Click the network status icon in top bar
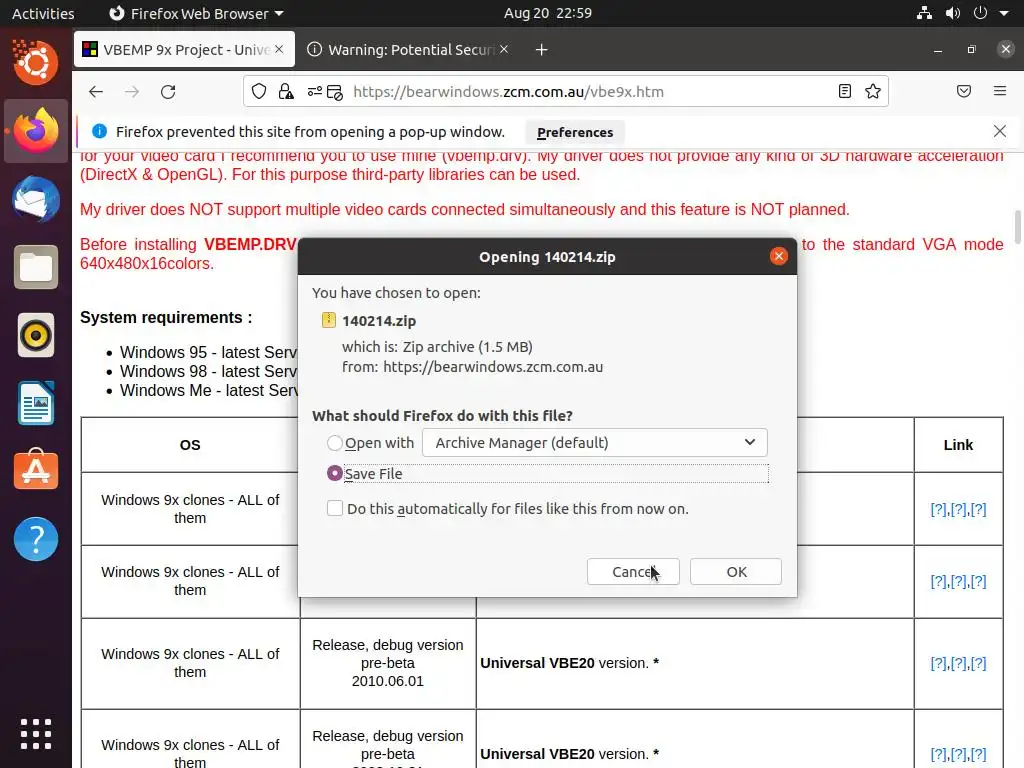The width and height of the screenshot is (1024, 768). [924, 13]
